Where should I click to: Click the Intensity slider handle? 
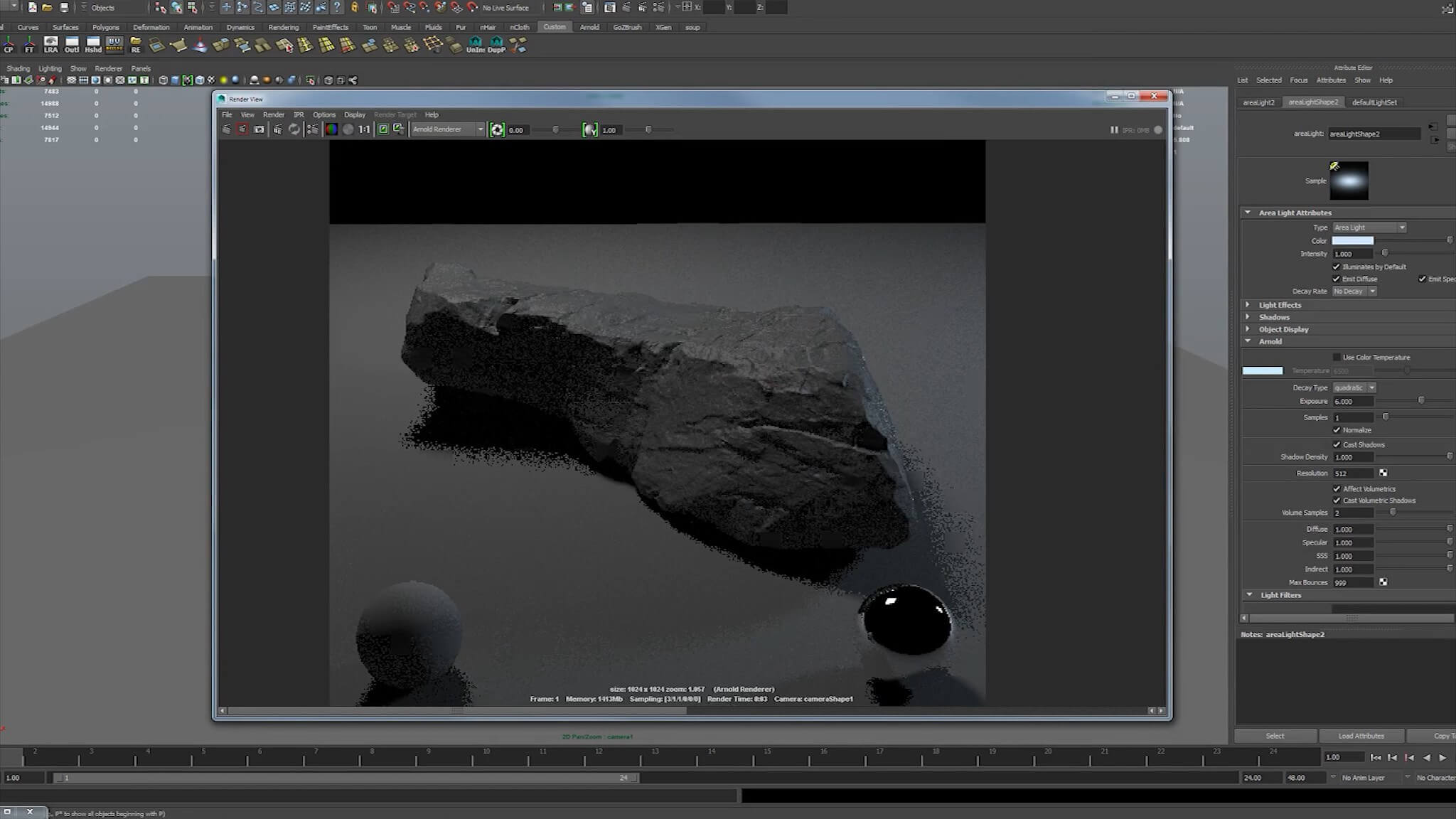1384,253
